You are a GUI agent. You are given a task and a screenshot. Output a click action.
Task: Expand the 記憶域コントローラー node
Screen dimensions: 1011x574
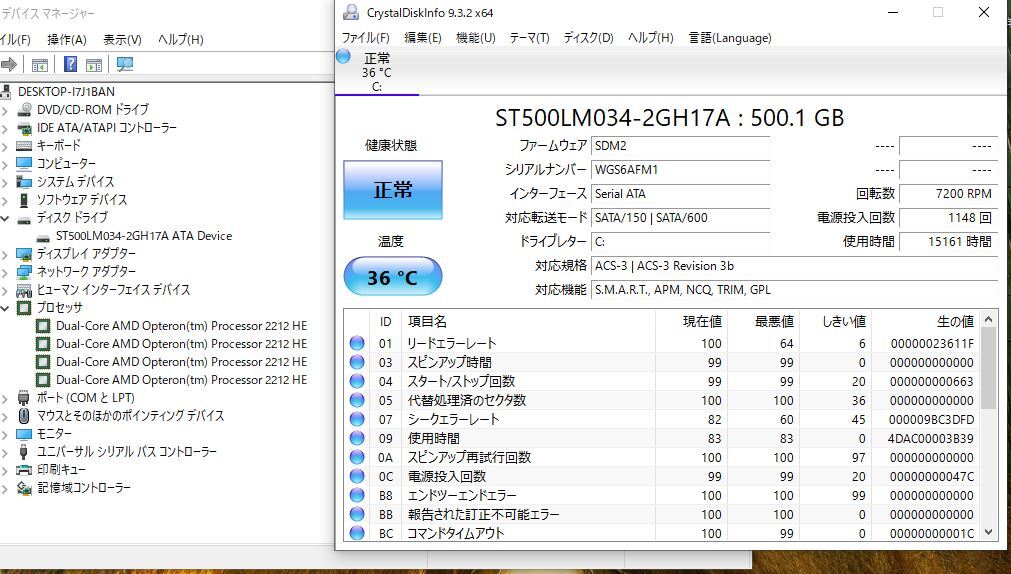coord(5,488)
